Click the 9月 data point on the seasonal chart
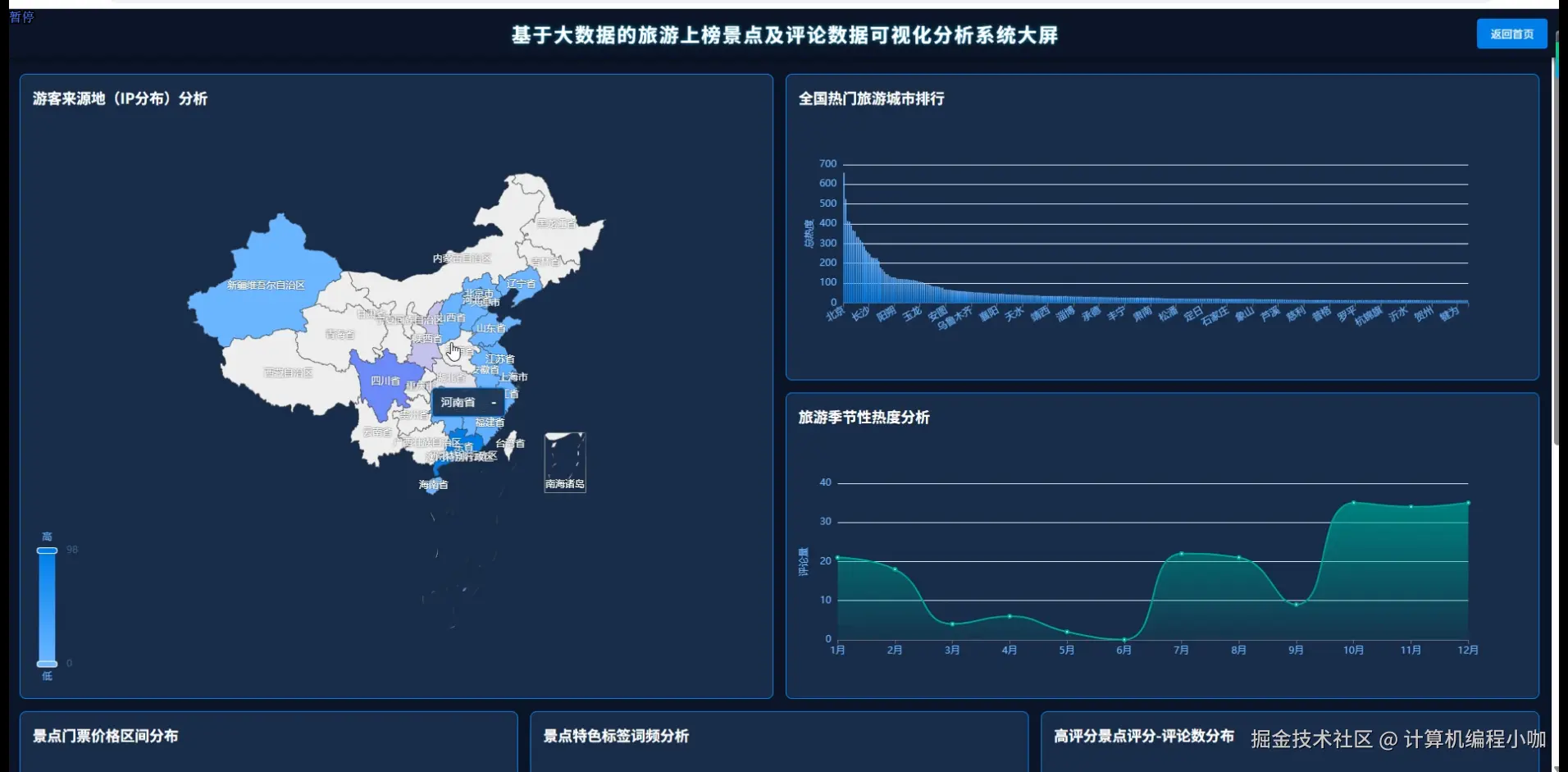 [1296, 605]
